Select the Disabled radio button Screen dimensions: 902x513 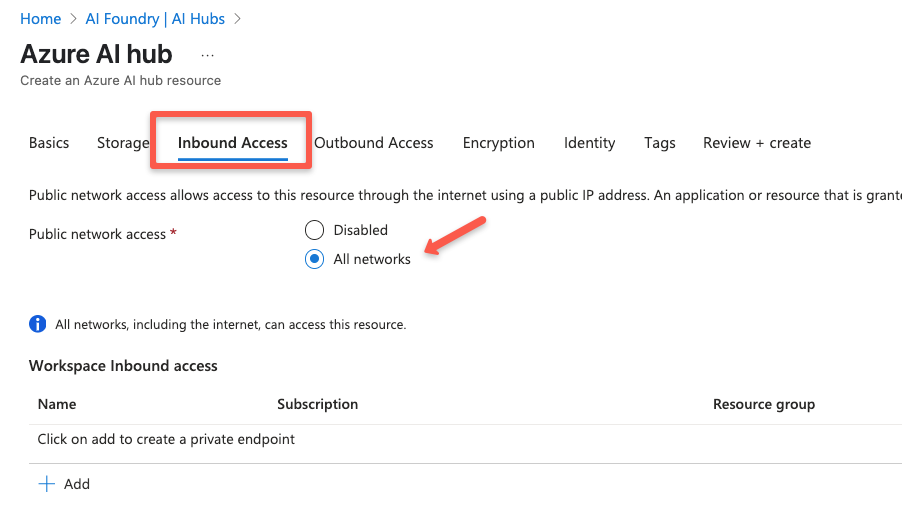314,230
